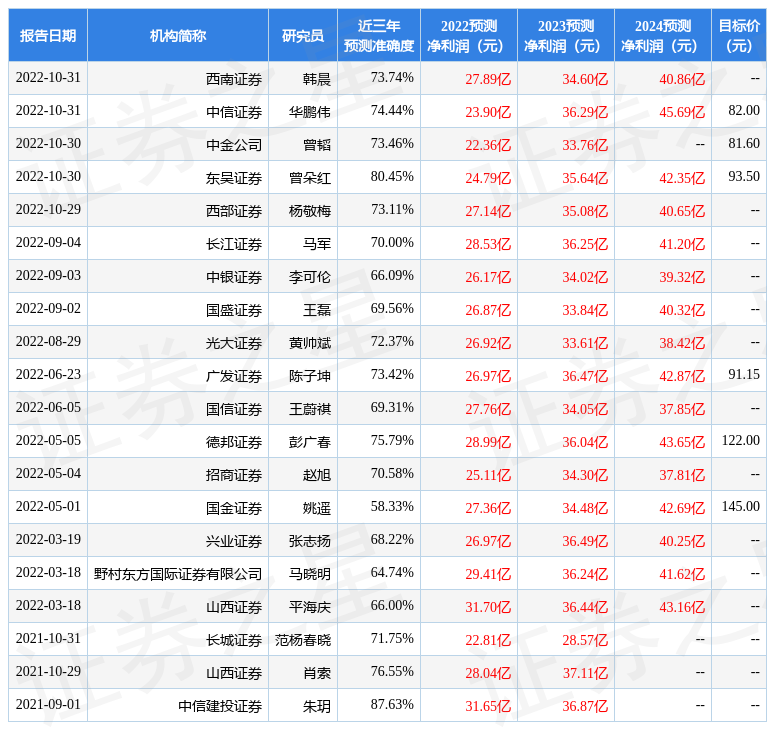
Task: Click the 近三年预测准确度 column header
Action: point(379,36)
